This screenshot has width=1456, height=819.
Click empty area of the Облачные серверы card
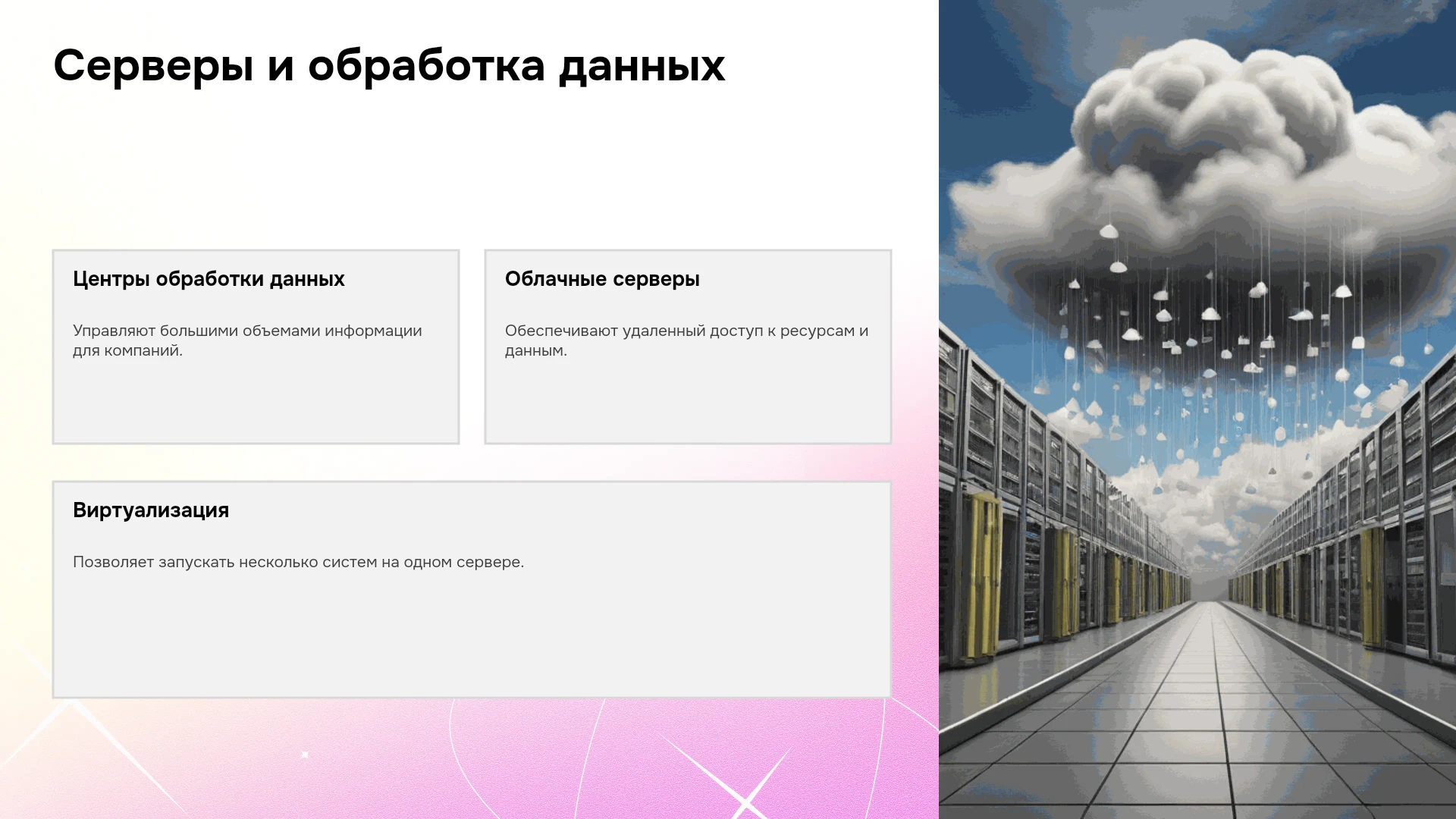688,402
